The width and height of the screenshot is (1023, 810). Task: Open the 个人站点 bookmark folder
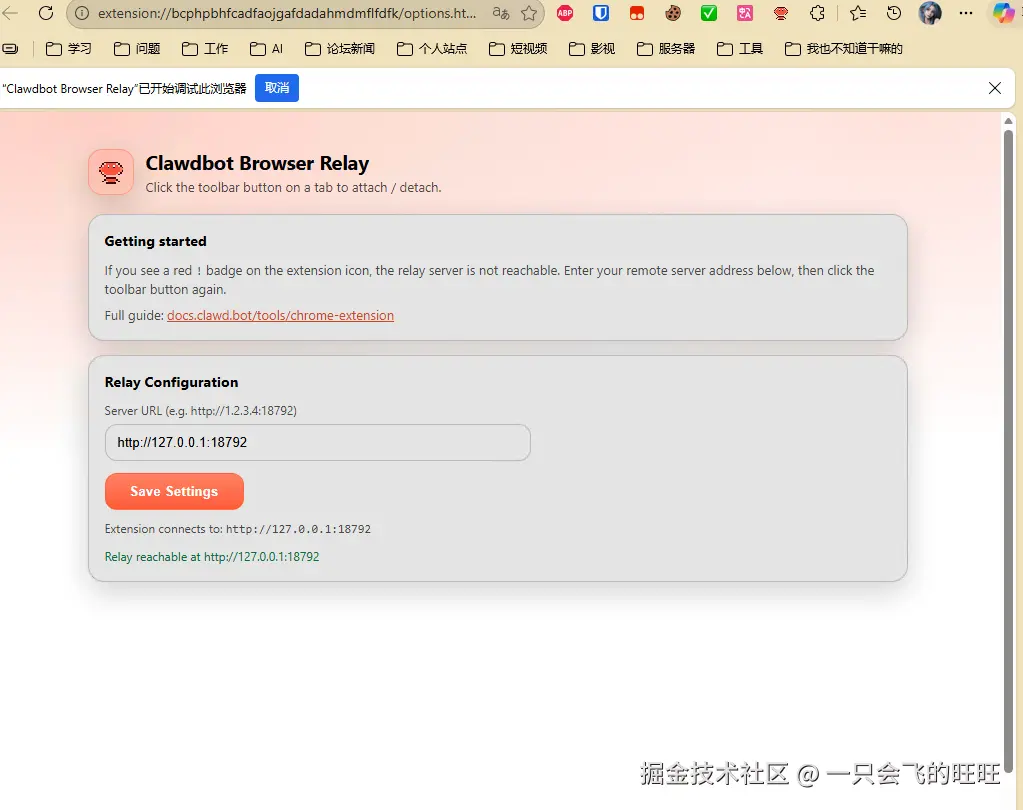[x=432, y=49]
